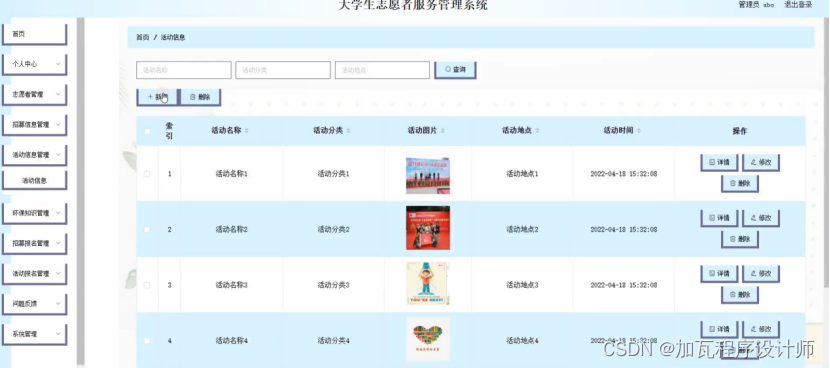830x368 pixels.
Task: Click 修改 for row 活动名称4
Action: 761,329
